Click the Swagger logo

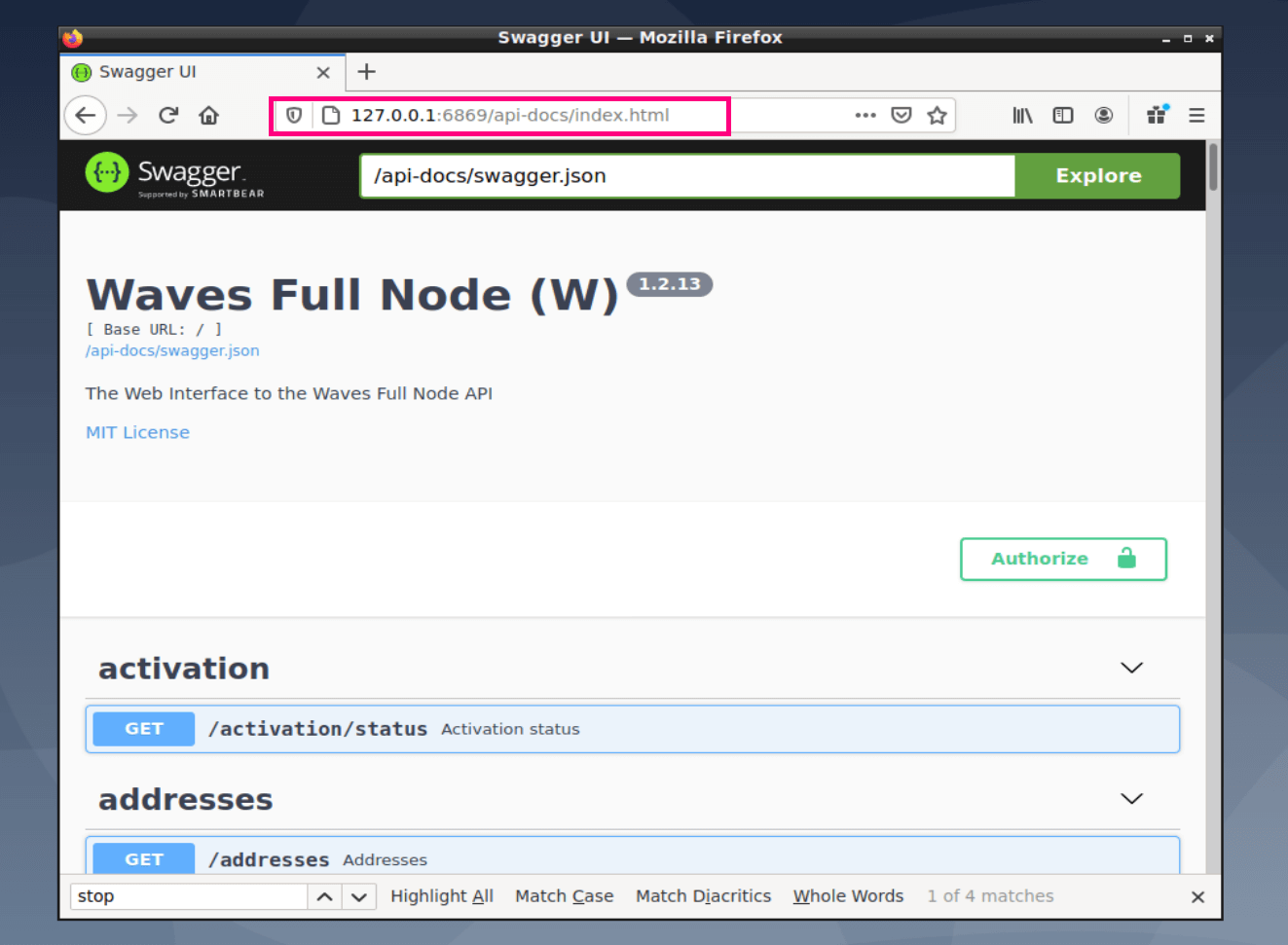point(175,175)
